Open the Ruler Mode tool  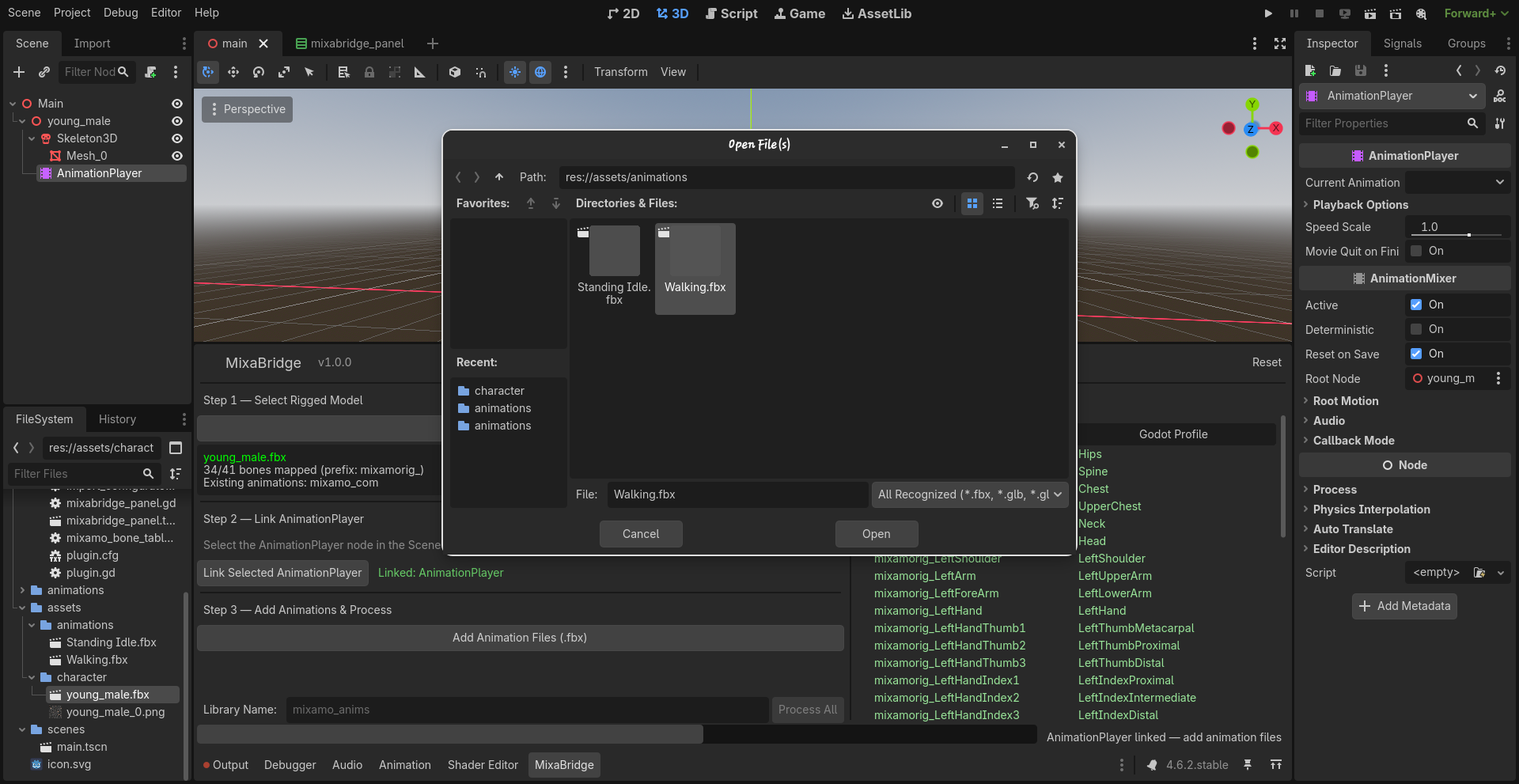[420, 72]
